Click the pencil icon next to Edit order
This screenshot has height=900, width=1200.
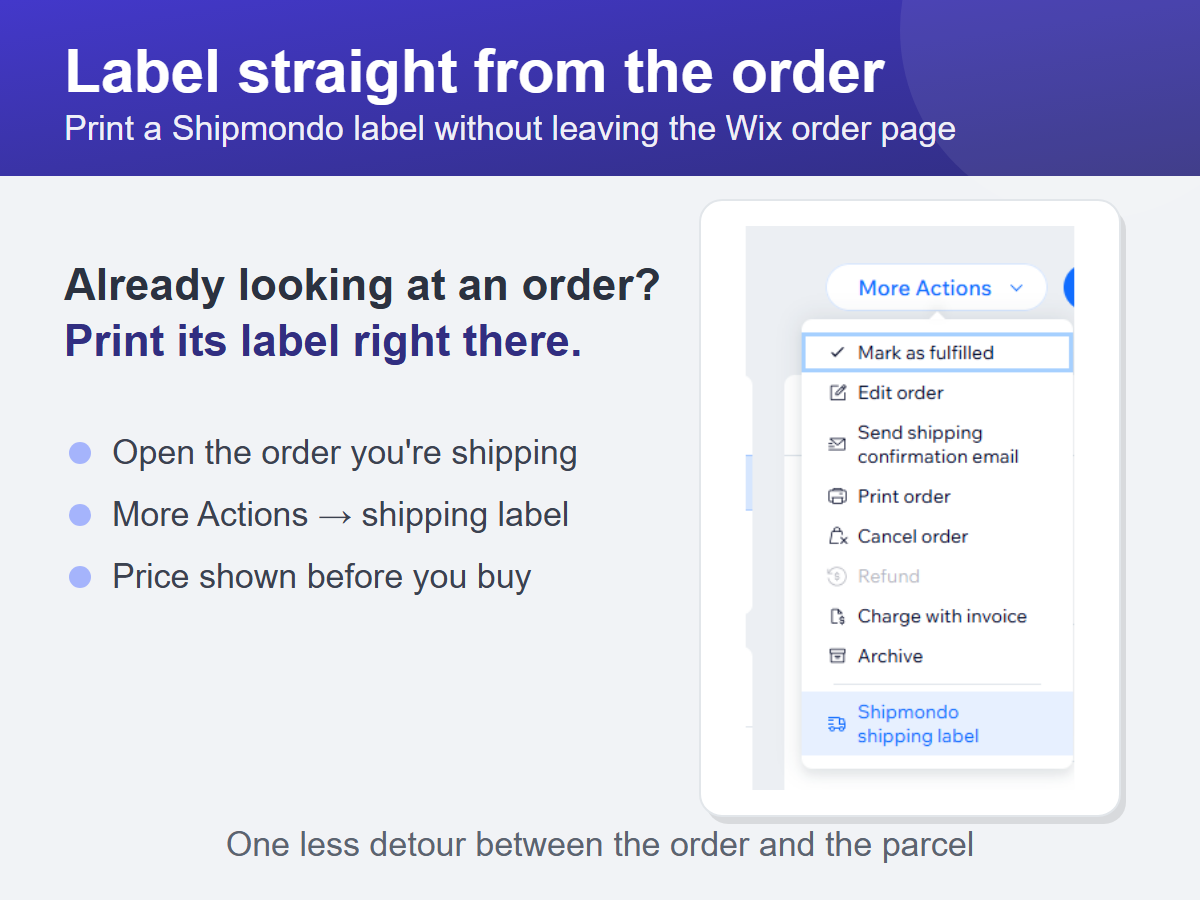pyautogui.click(x=838, y=393)
